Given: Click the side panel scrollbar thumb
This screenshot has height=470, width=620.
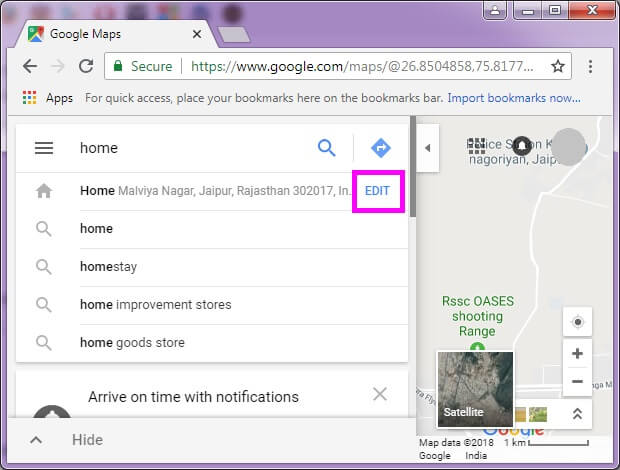Looking at the screenshot, I should (x=413, y=166).
